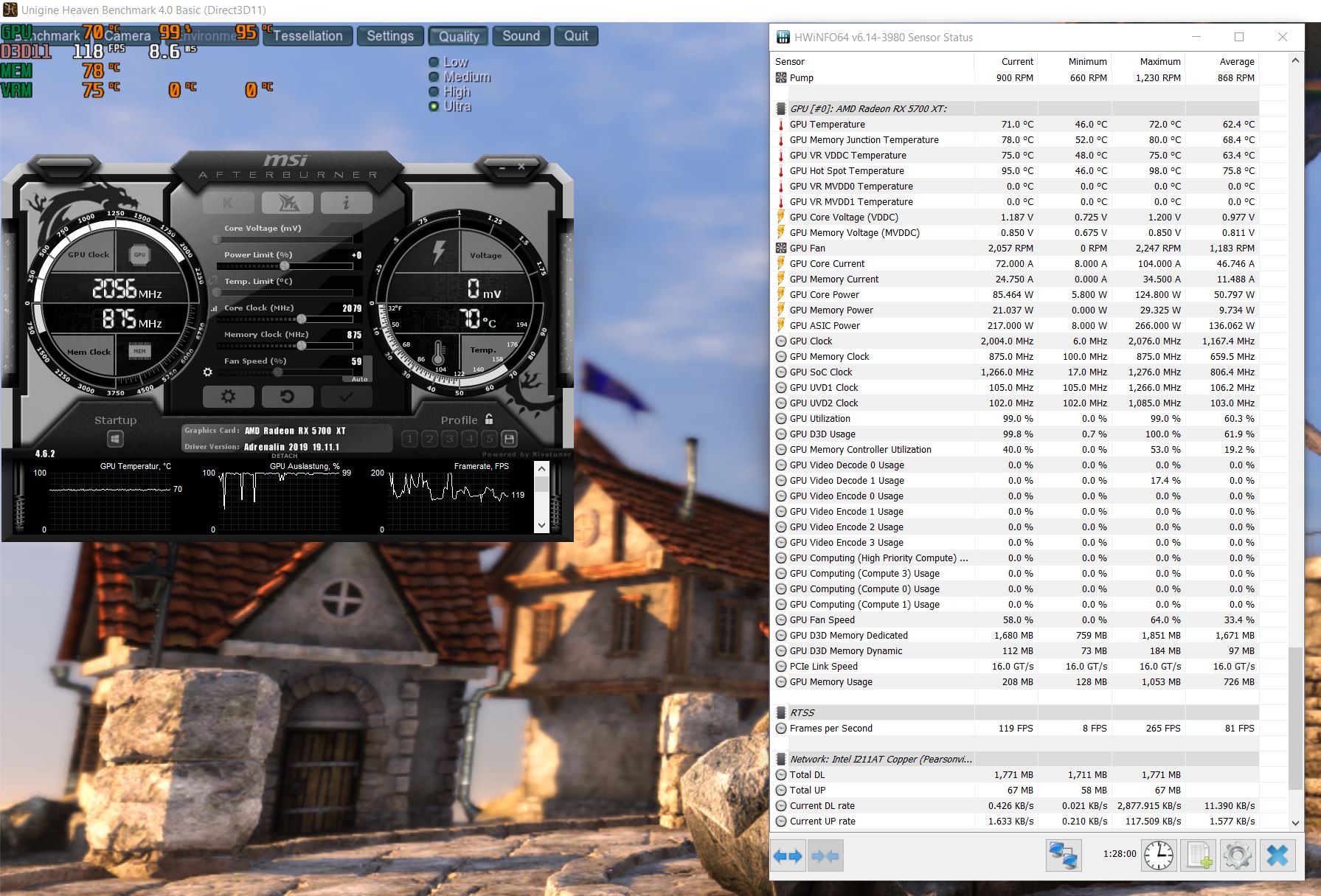Close the MSI Afterburner window

(x=521, y=167)
